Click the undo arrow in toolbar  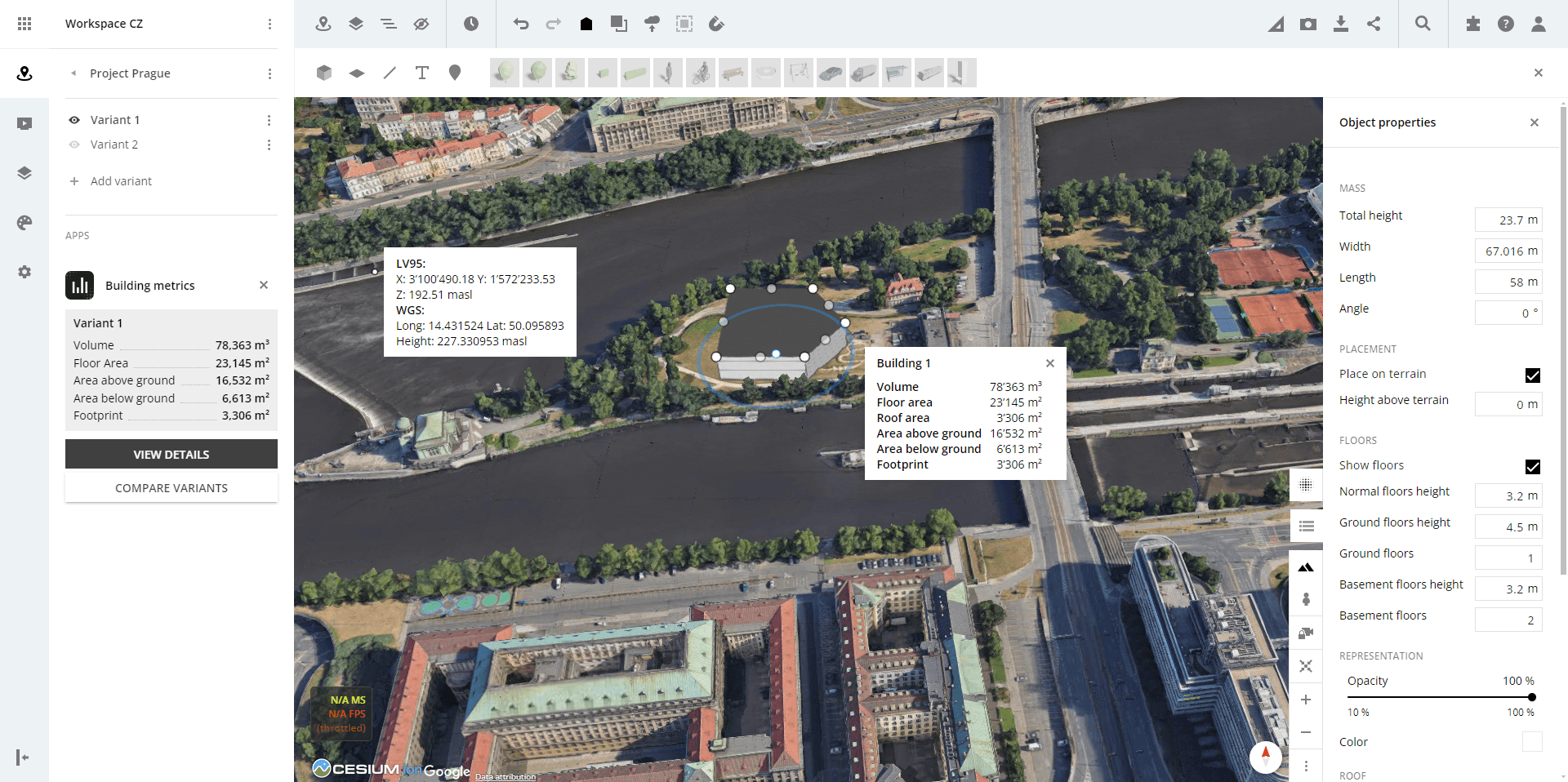coord(521,24)
